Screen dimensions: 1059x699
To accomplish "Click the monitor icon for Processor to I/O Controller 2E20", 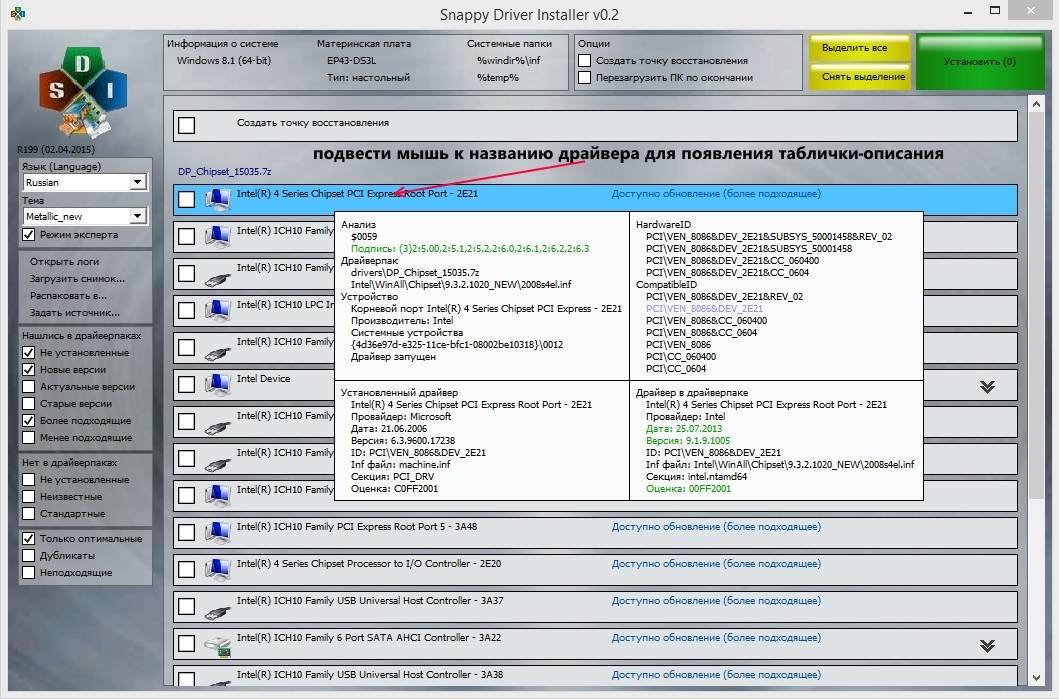I will pyautogui.click(x=217, y=569).
